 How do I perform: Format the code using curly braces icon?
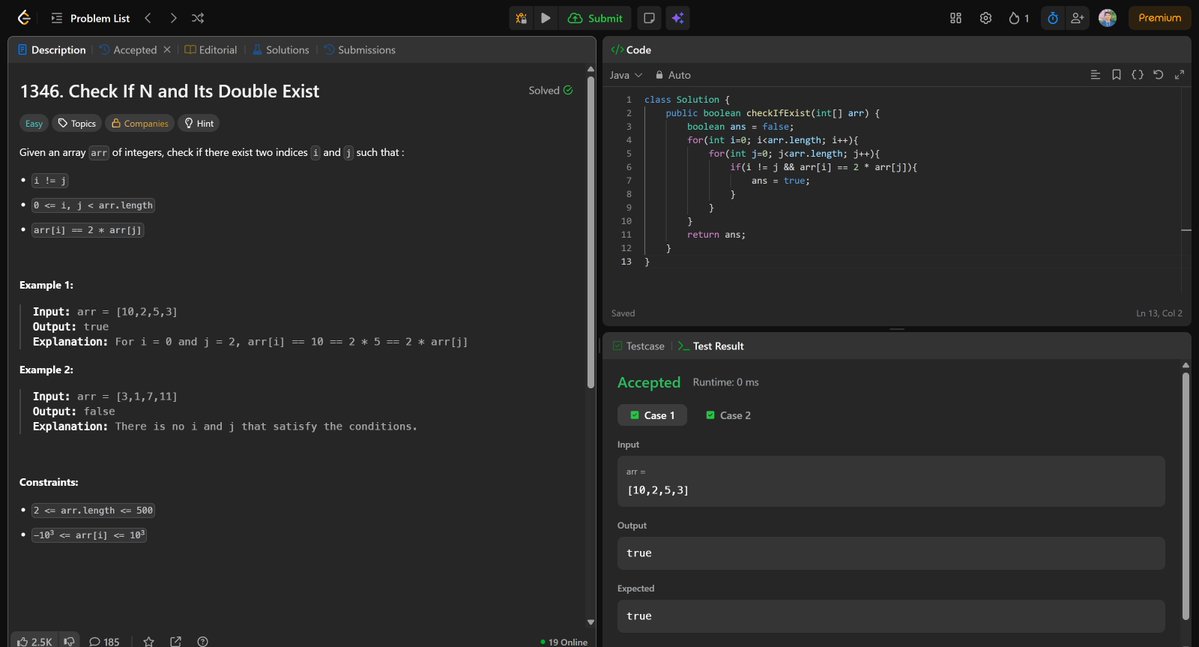tap(1136, 74)
